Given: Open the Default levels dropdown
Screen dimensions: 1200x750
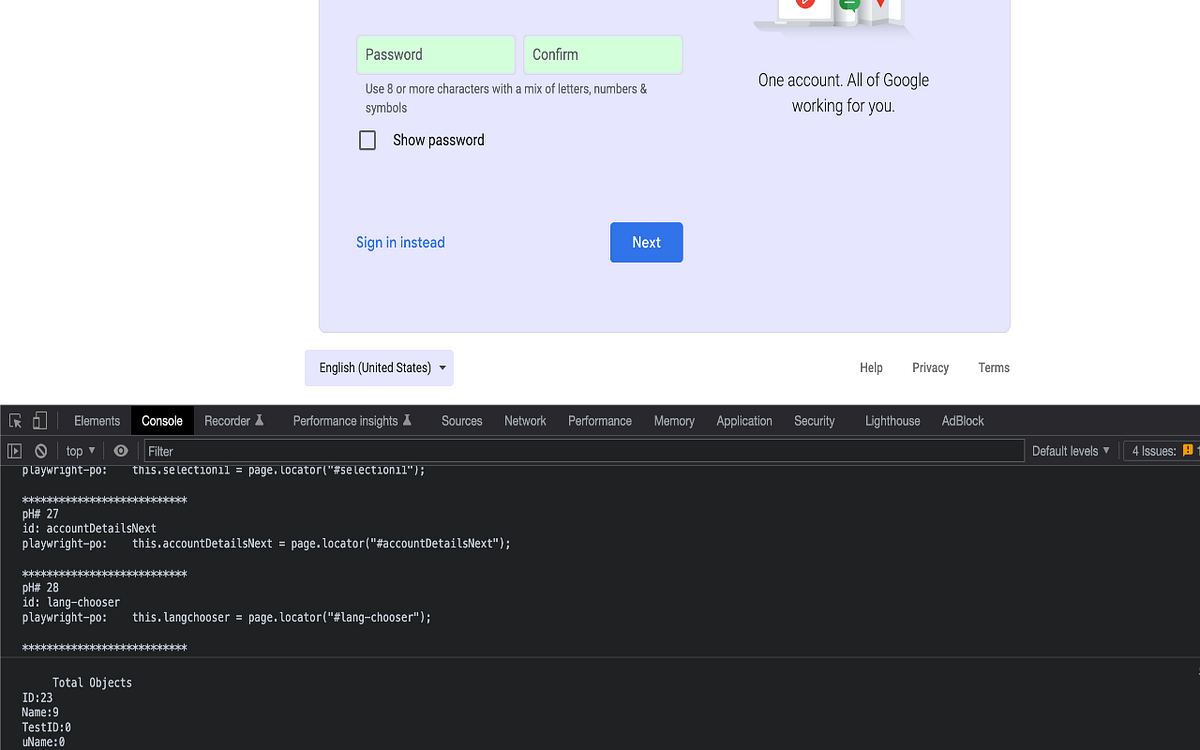Looking at the screenshot, I should pyautogui.click(x=1070, y=450).
